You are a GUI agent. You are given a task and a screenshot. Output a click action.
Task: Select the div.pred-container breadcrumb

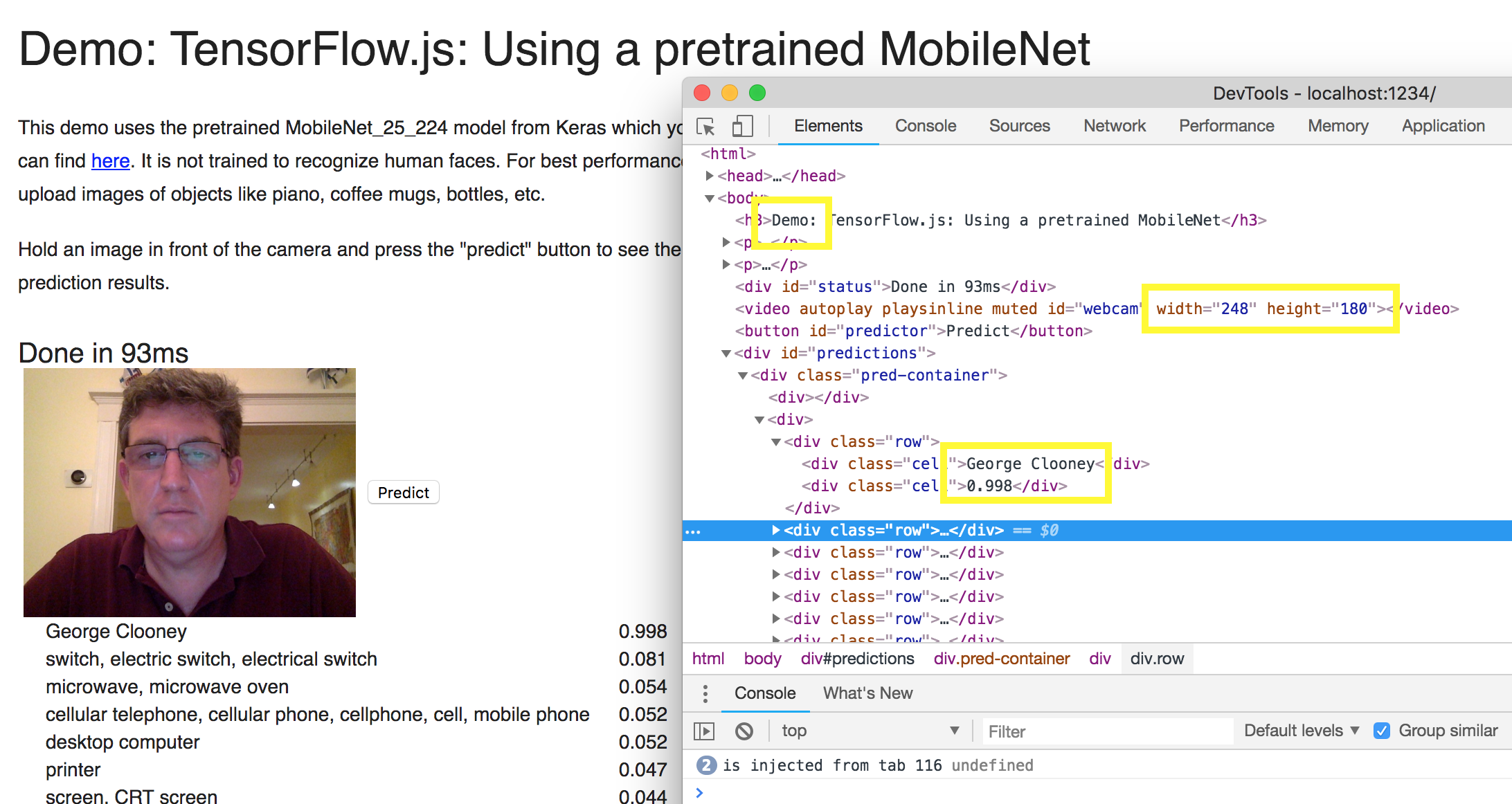(1001, 659)
